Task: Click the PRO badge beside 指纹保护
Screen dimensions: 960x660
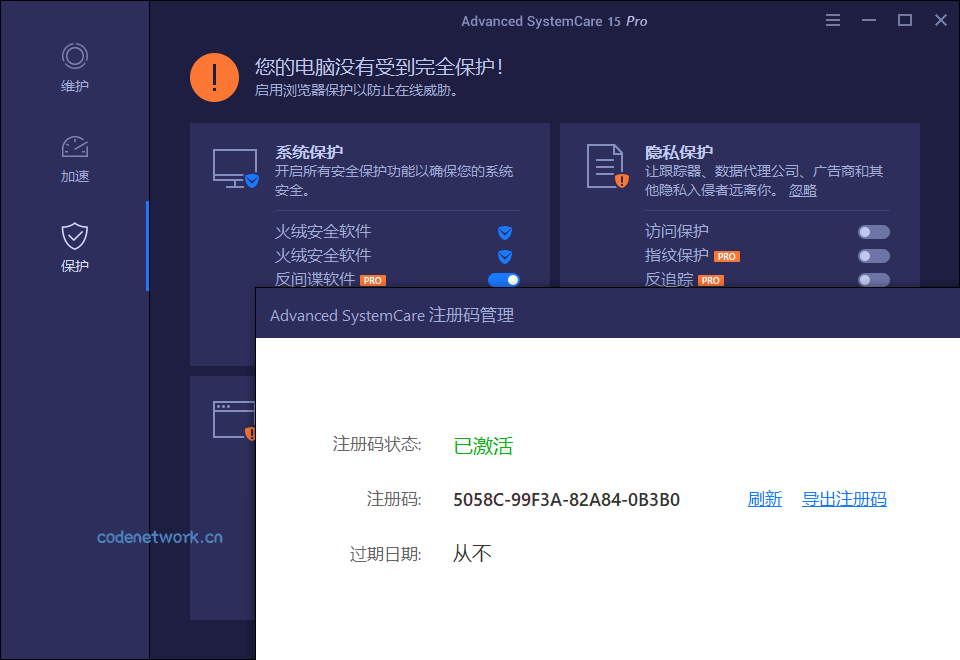Action: pyautogui.click(x=727, y=256)
